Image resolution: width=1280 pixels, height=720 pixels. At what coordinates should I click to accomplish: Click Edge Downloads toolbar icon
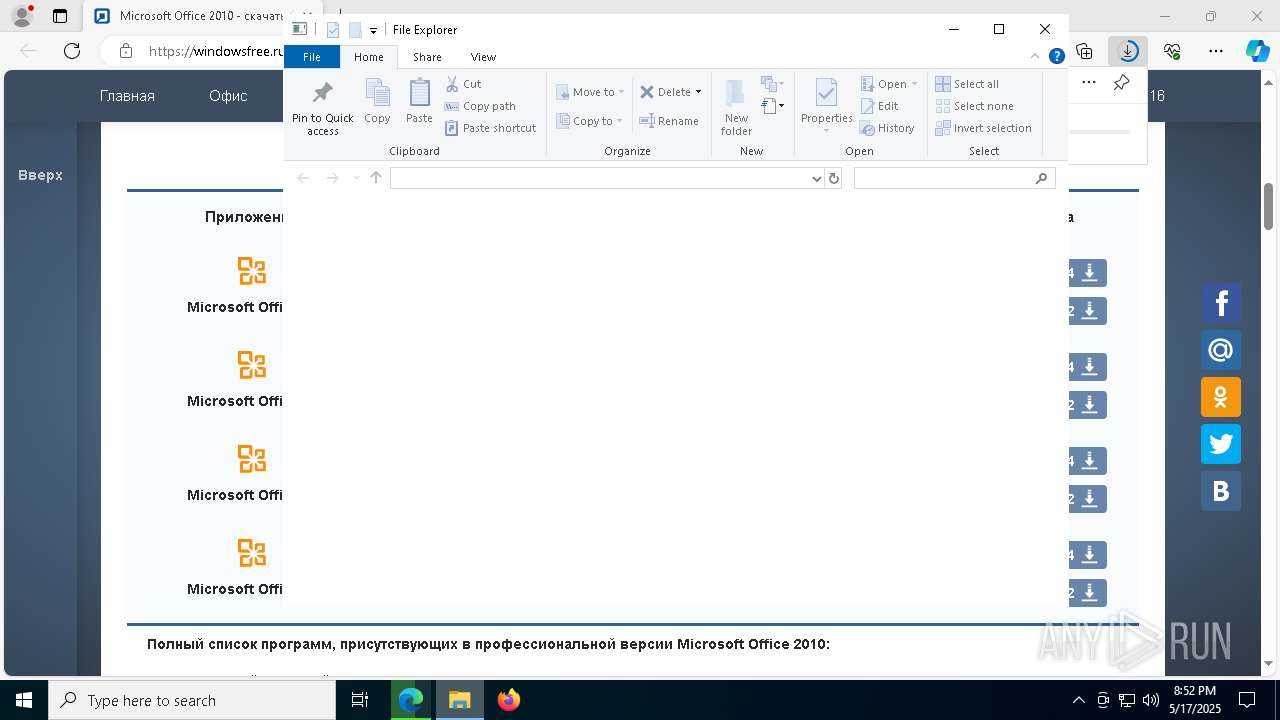click(x=1128, y=51)
